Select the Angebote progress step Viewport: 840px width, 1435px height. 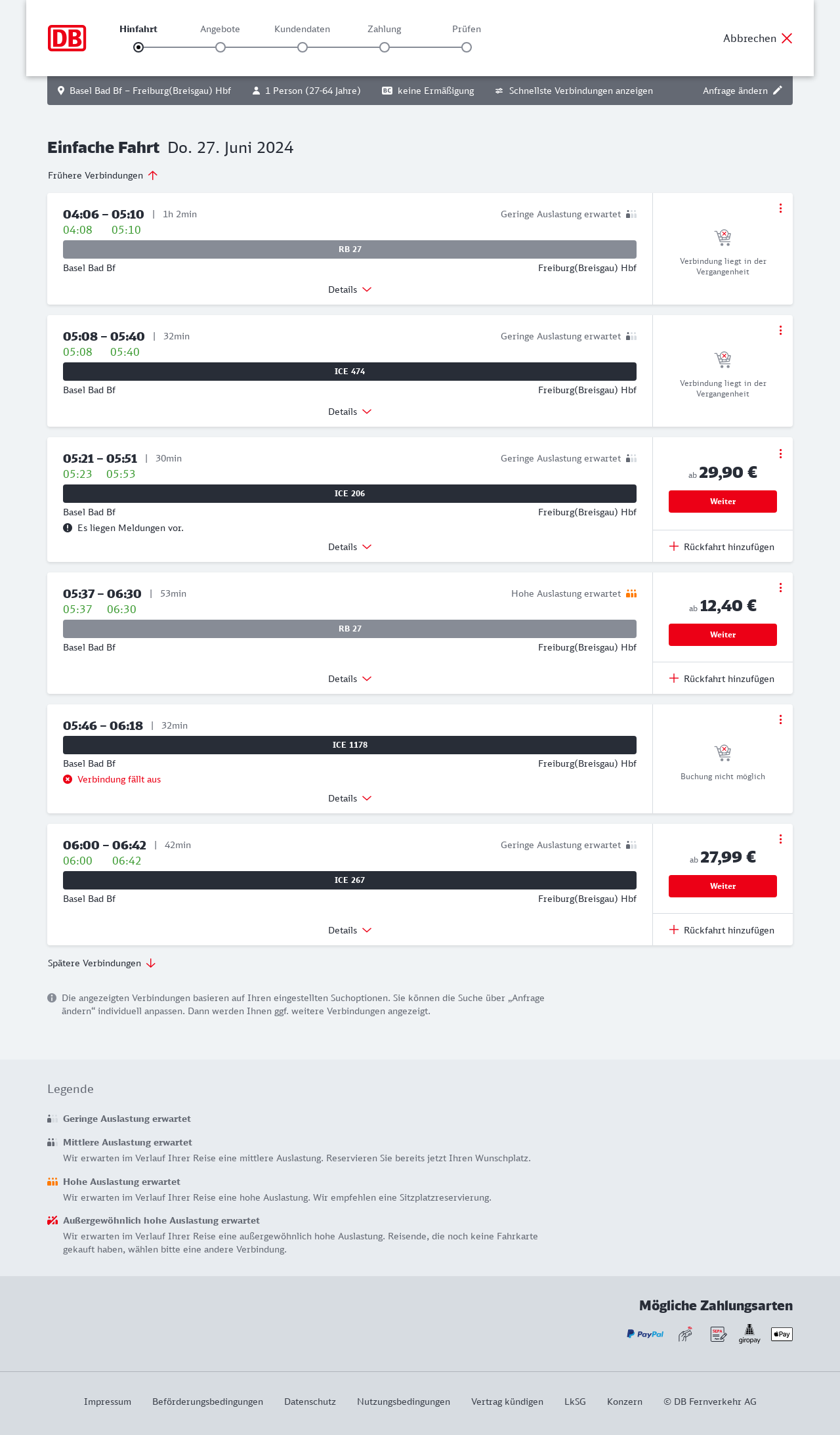click(x=220, y=47)
